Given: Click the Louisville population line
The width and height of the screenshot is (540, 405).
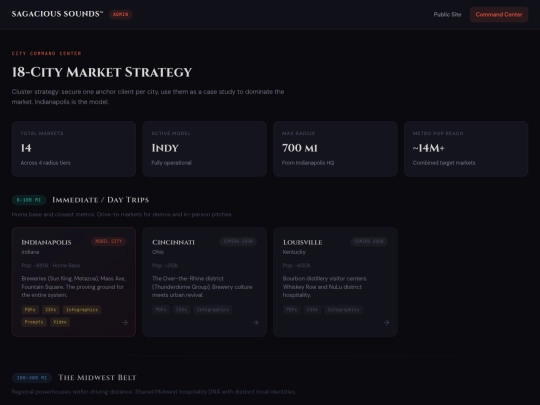Looking at the screenshot, I should (x=297, y=266).
